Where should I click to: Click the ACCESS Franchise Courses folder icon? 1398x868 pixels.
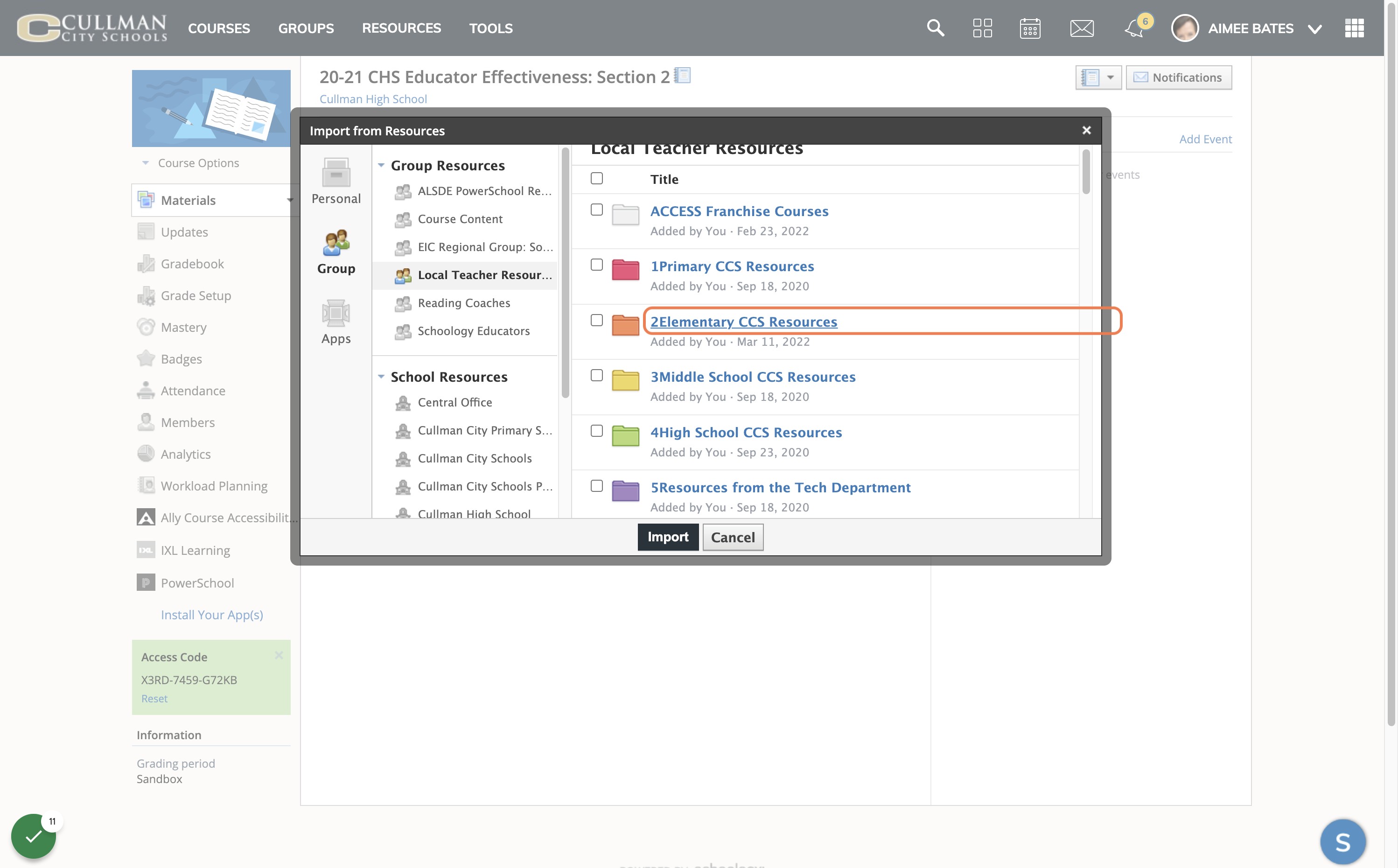click(x=626, y=215)
